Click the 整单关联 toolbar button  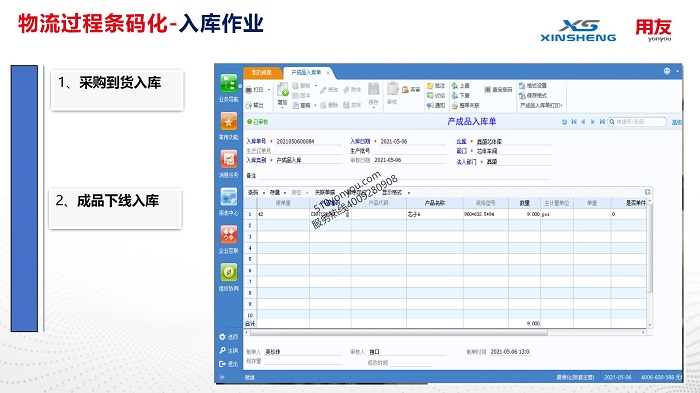click(x=465, y=105)
